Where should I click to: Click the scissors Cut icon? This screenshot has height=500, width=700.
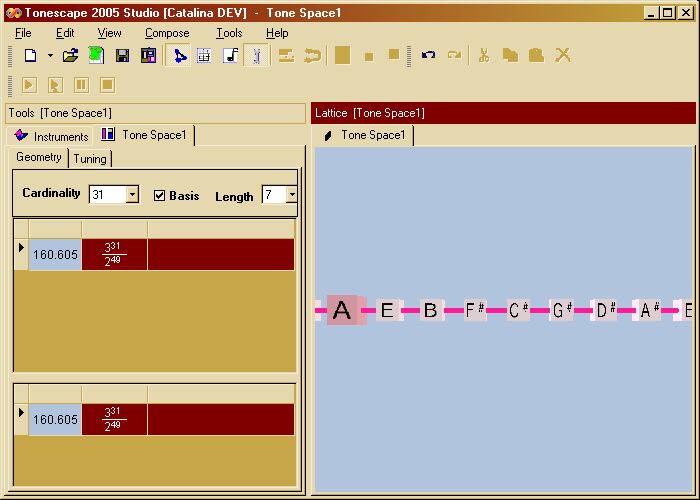(x=483, y=56)
